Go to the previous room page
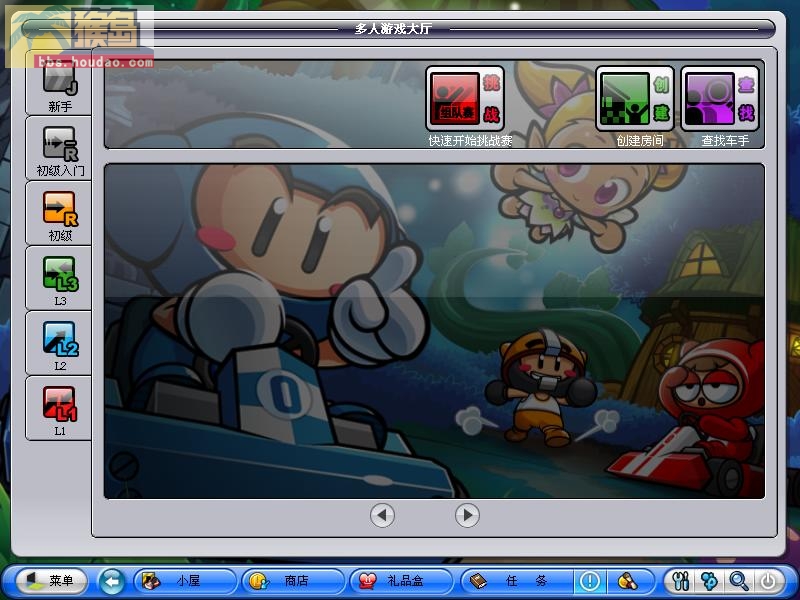The image size is (800, 600). pyautogui.click(x=382, y=515)
